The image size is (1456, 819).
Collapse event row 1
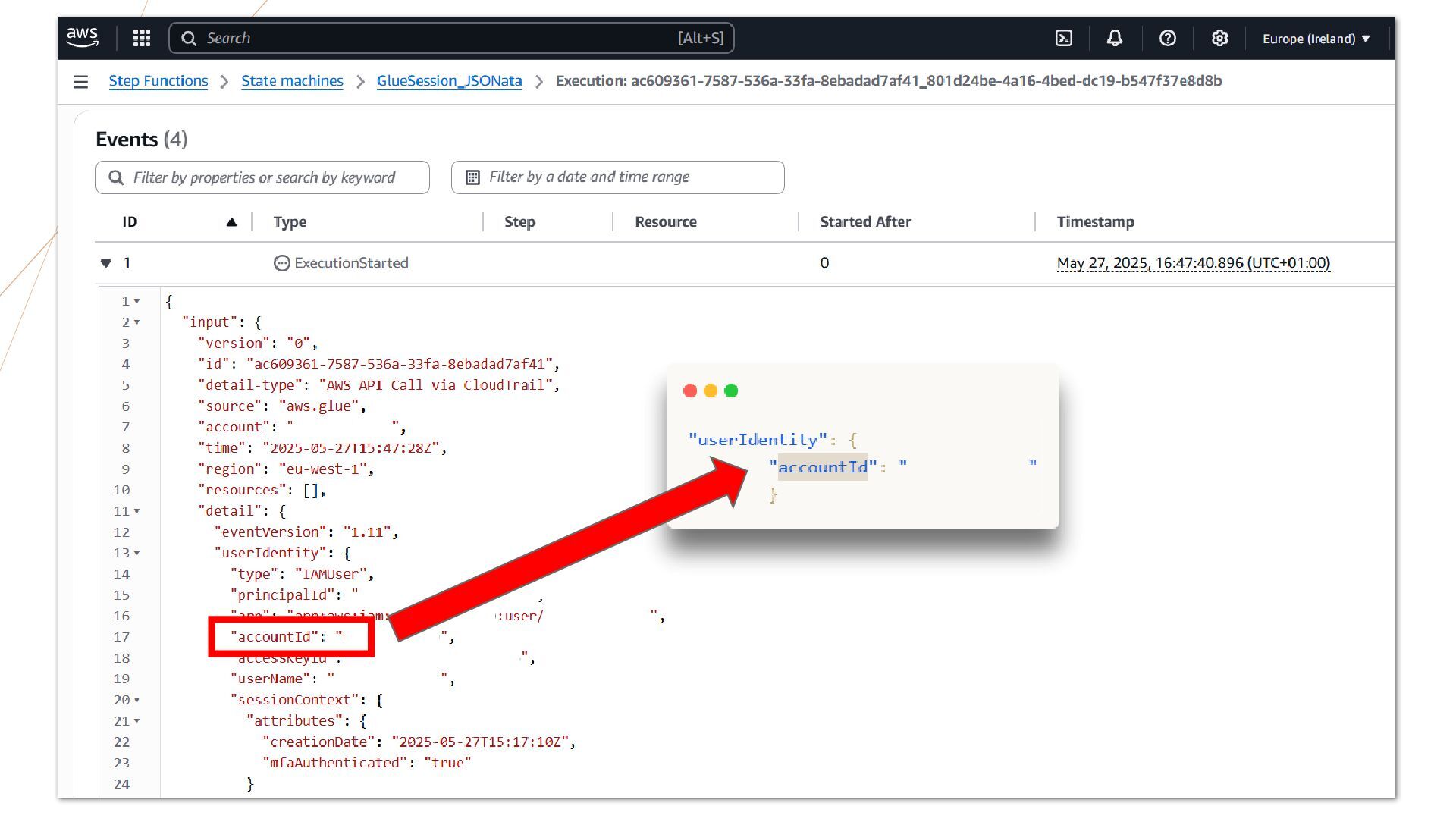point(105,263)
